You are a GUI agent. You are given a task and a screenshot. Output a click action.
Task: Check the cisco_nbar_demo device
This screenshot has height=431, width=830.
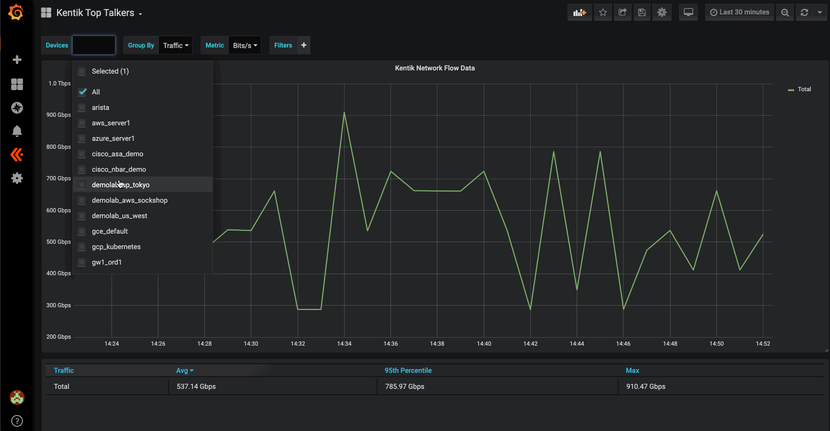pyautogui.click(x=82, y=169)
